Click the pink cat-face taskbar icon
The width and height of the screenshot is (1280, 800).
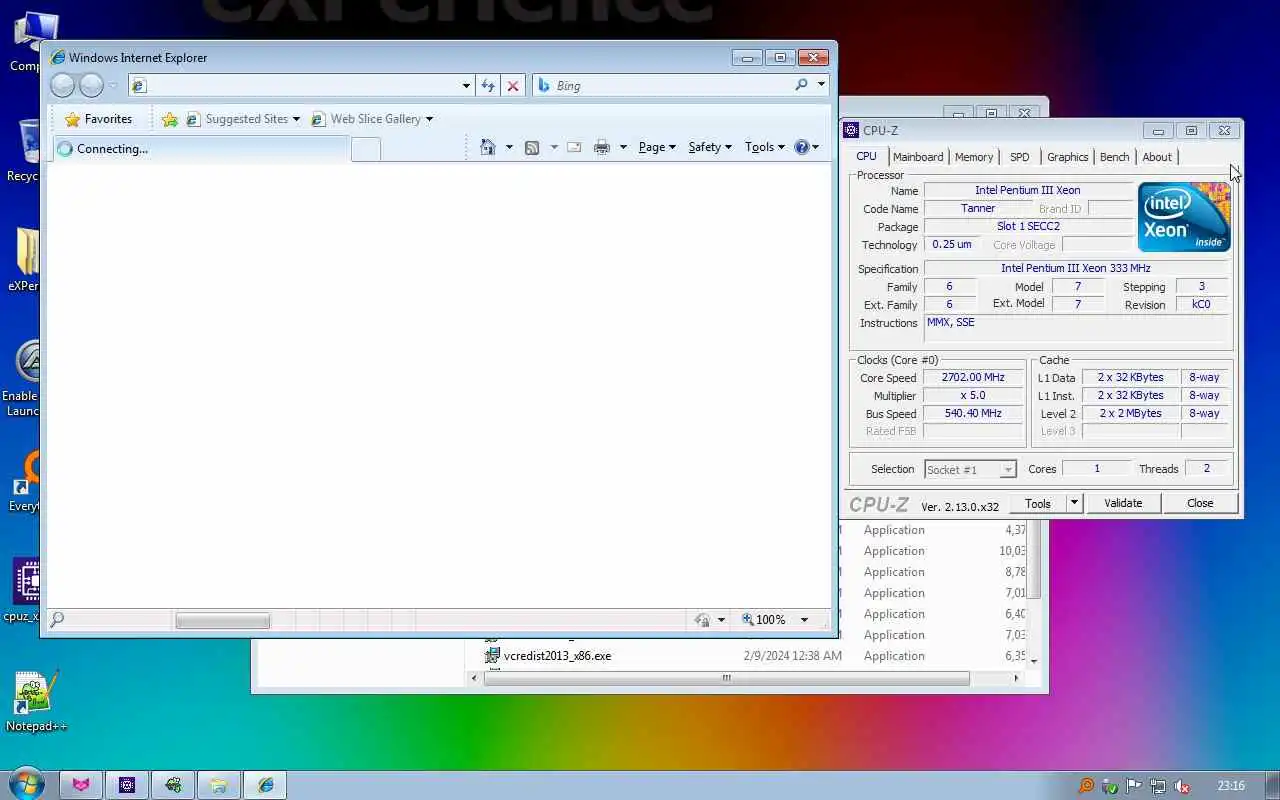(80, 785)
